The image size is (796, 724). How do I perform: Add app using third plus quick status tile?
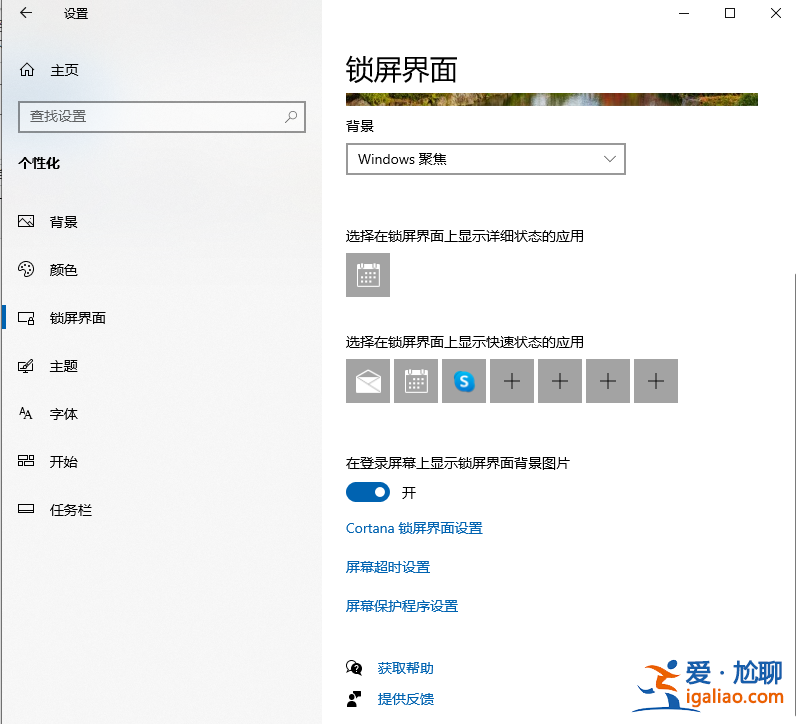point(608,381)
